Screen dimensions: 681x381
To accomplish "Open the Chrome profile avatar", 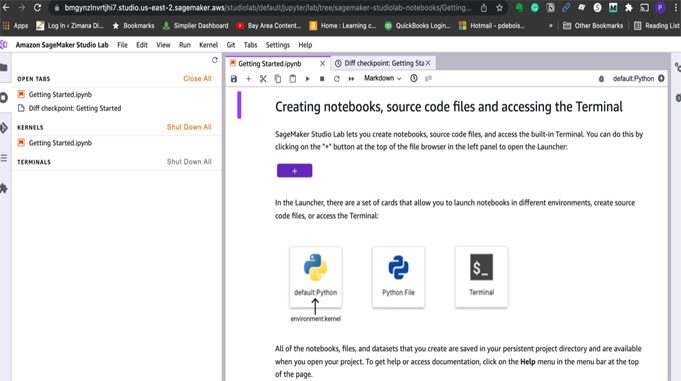I will (660, 8).
